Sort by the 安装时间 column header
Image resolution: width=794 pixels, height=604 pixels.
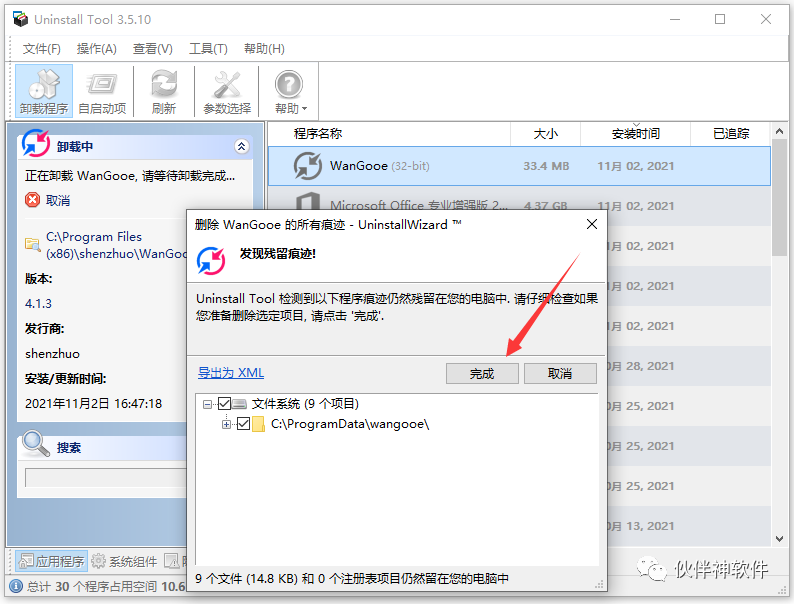coord(636,134)
